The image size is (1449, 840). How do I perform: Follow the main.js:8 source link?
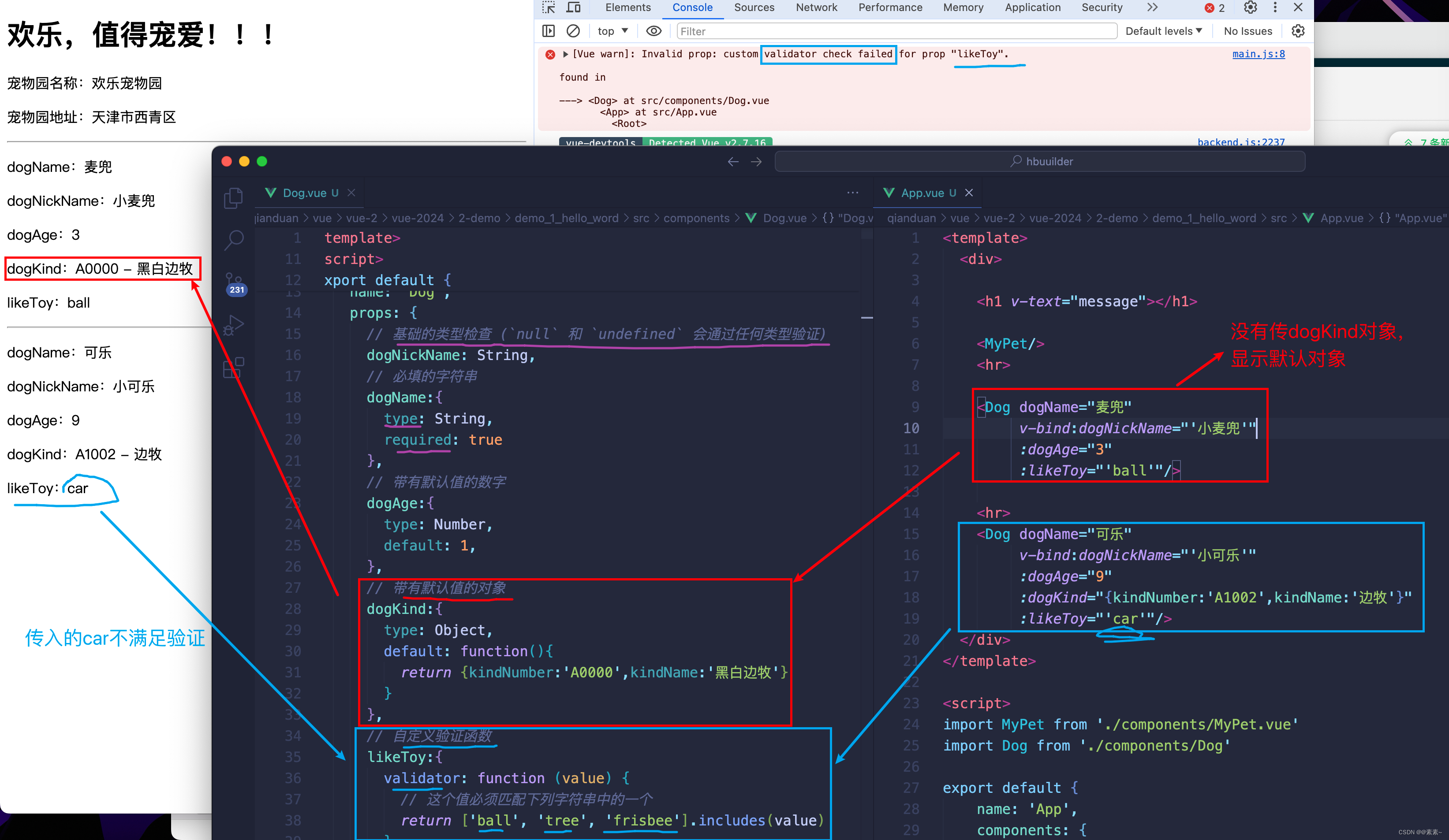pyautogui.click(x=1258, y=53)
